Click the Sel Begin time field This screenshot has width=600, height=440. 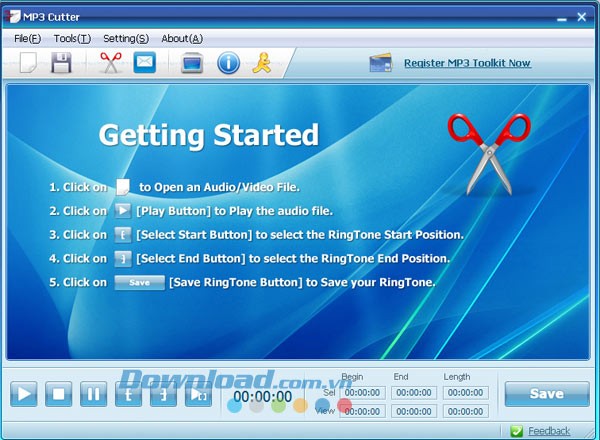[362, 393]
